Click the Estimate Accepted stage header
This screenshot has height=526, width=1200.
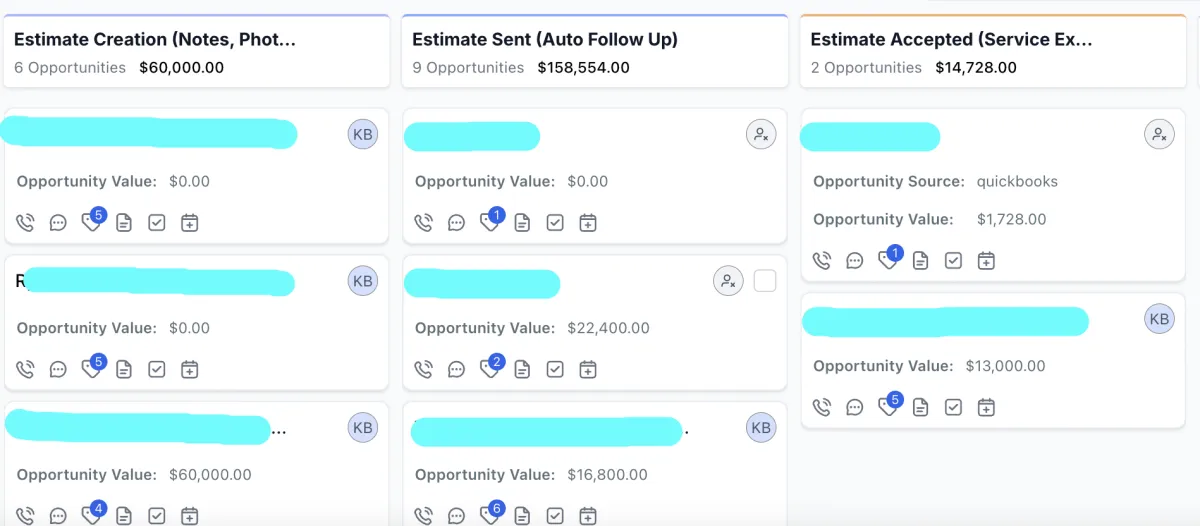951,40
